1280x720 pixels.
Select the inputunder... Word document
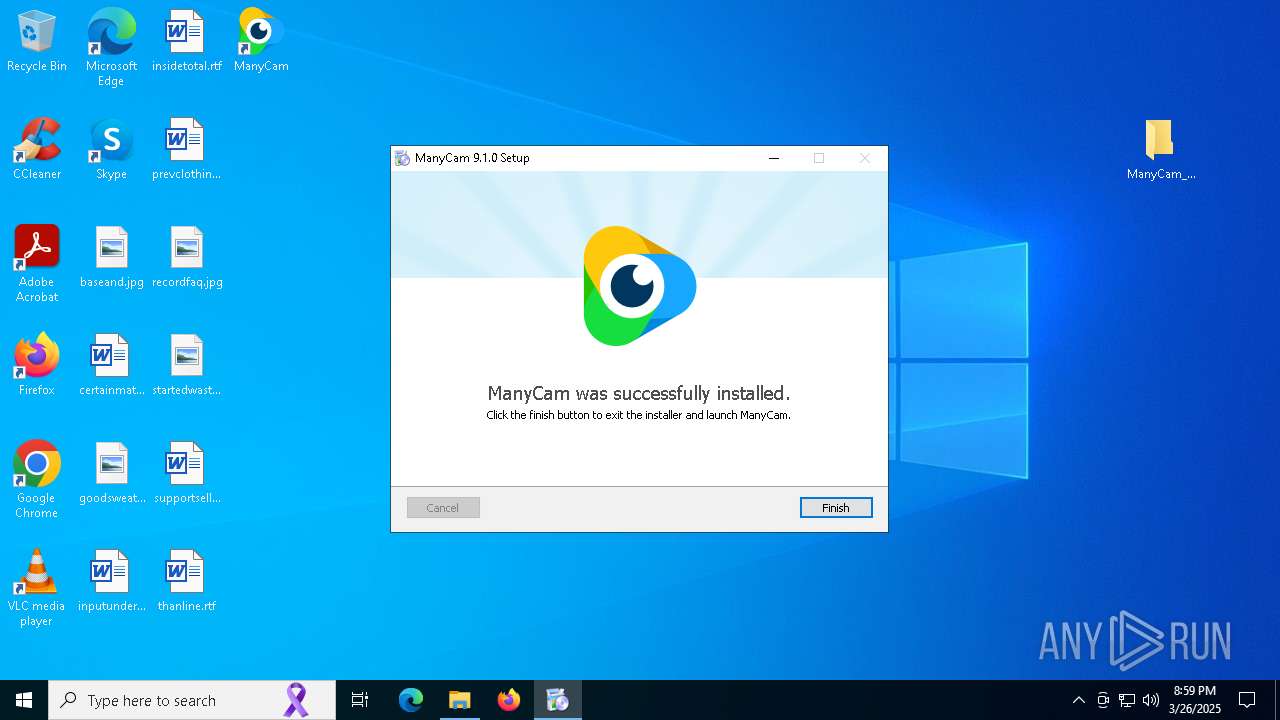(x=111, y=581)
